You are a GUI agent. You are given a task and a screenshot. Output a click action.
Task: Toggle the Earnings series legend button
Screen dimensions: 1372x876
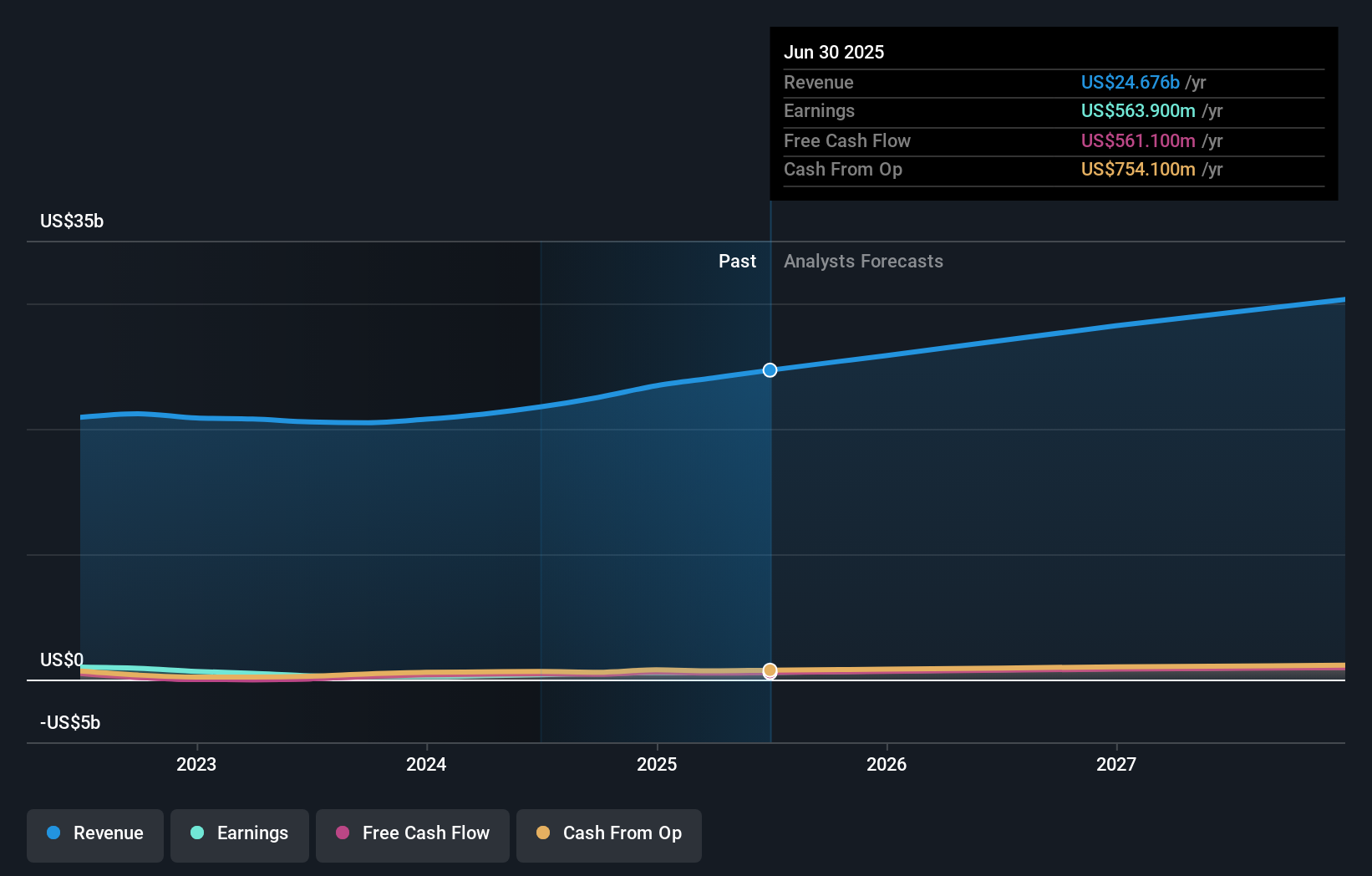(x=240, y=834)
